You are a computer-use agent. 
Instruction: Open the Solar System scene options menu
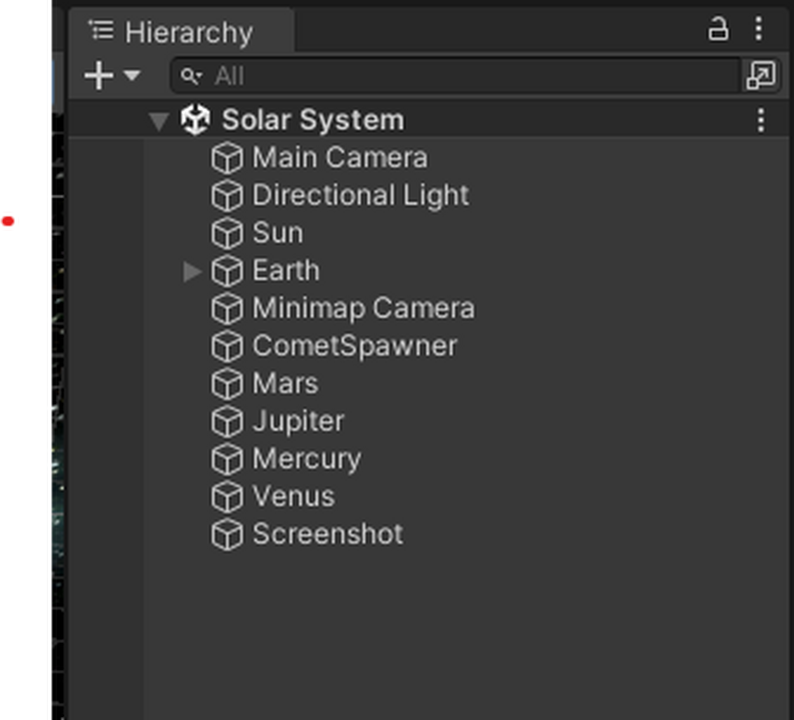click(x=761, y=120)
